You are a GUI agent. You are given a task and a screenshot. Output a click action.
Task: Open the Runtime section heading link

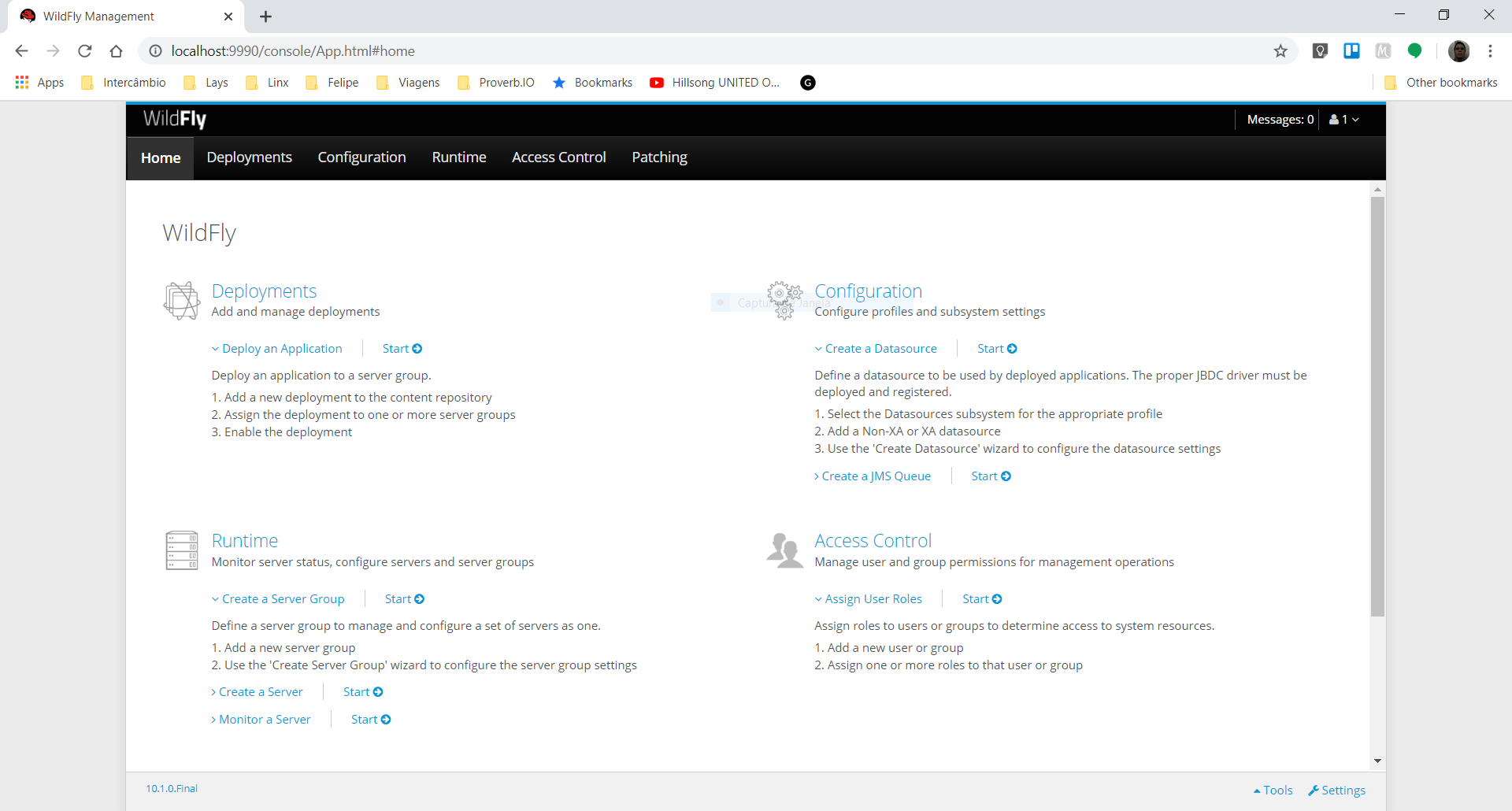point(245,541)
